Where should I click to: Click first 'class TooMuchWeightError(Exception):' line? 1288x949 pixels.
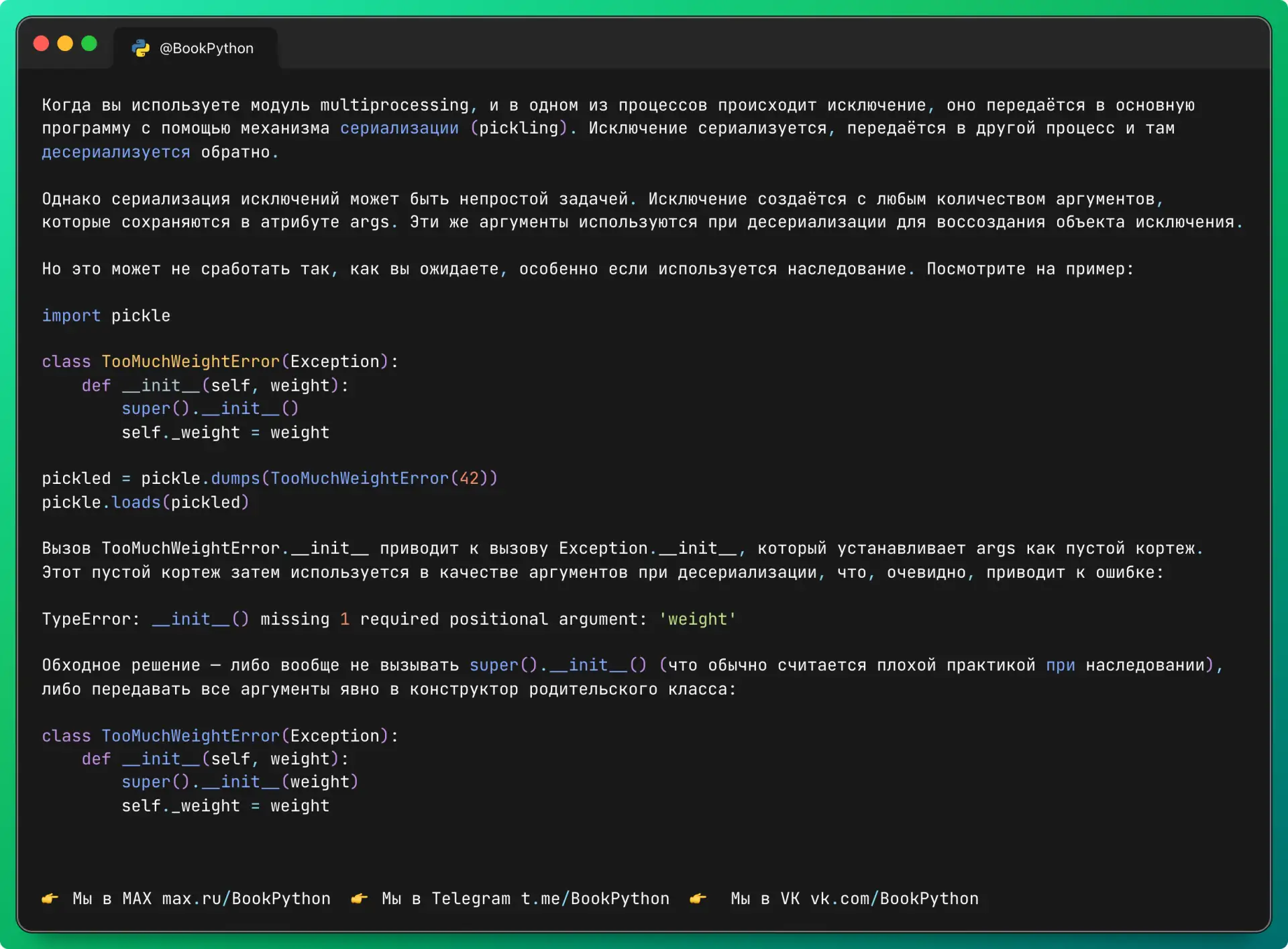point(220,362)
